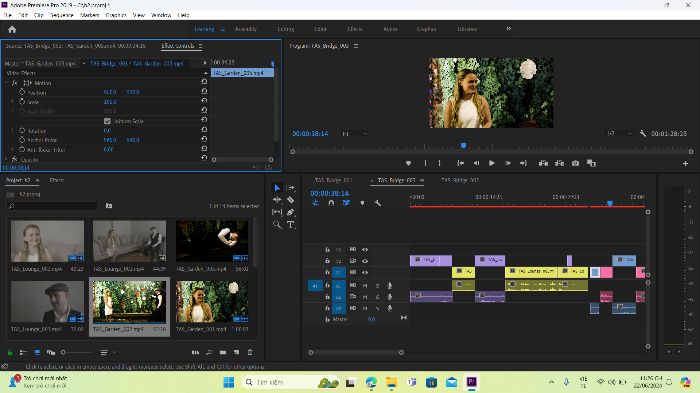Expand the Scale property
The height and width of the screenshot is (393, 700).
(x=12, y=102)
